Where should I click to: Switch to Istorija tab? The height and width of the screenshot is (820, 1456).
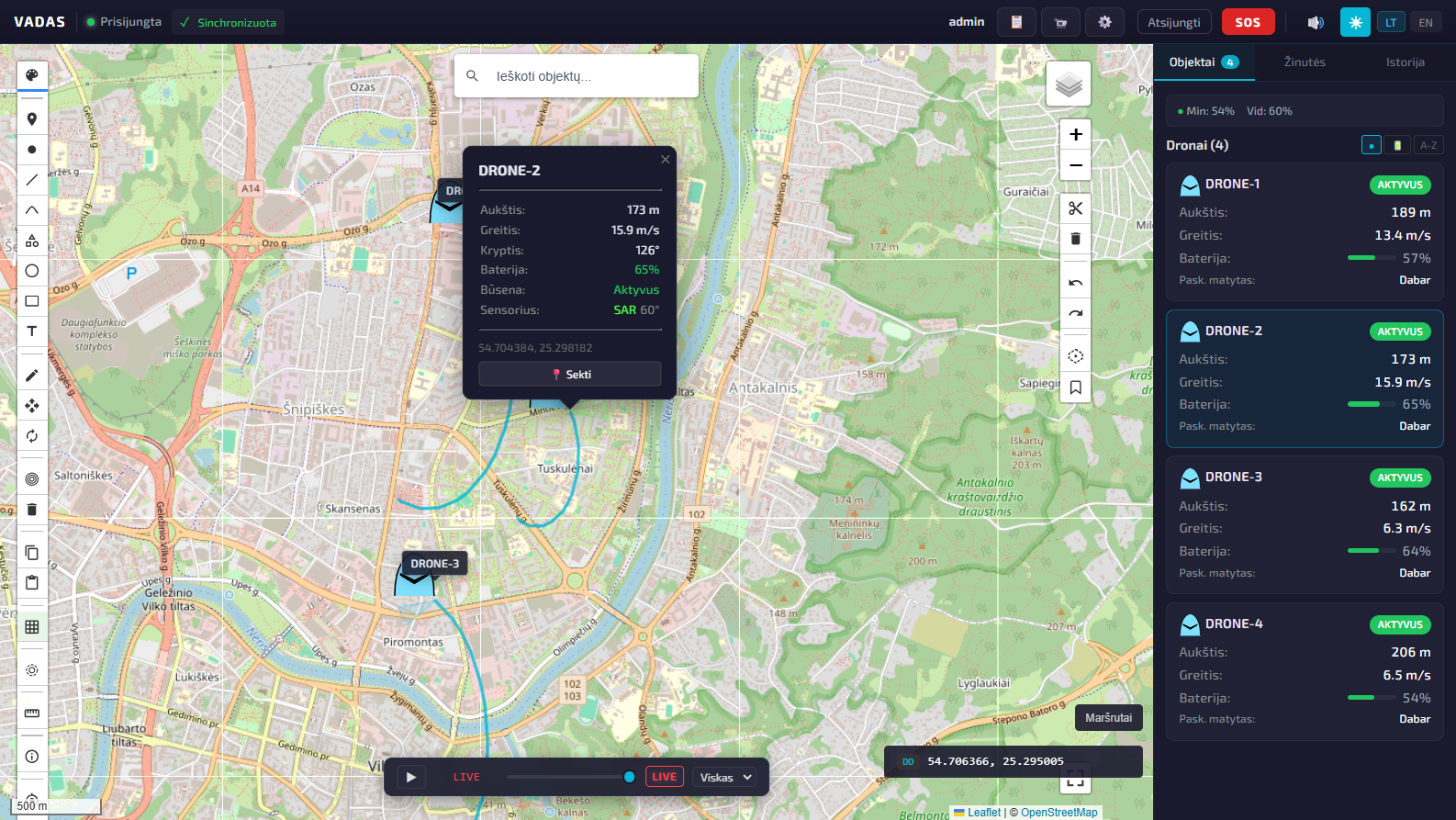[1406, 62]
